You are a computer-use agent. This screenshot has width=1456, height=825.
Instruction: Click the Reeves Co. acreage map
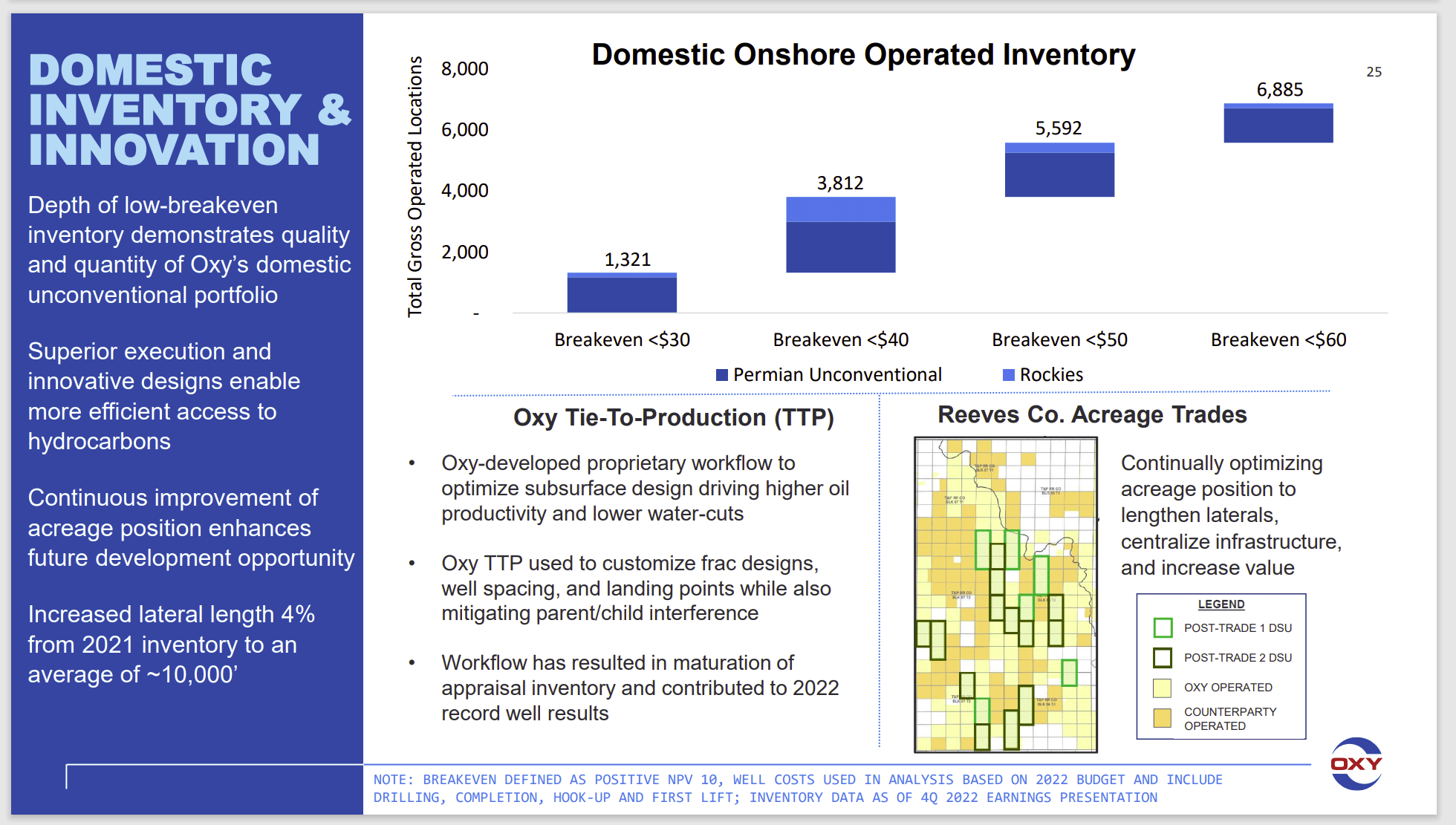click(x=1006, y=595)
